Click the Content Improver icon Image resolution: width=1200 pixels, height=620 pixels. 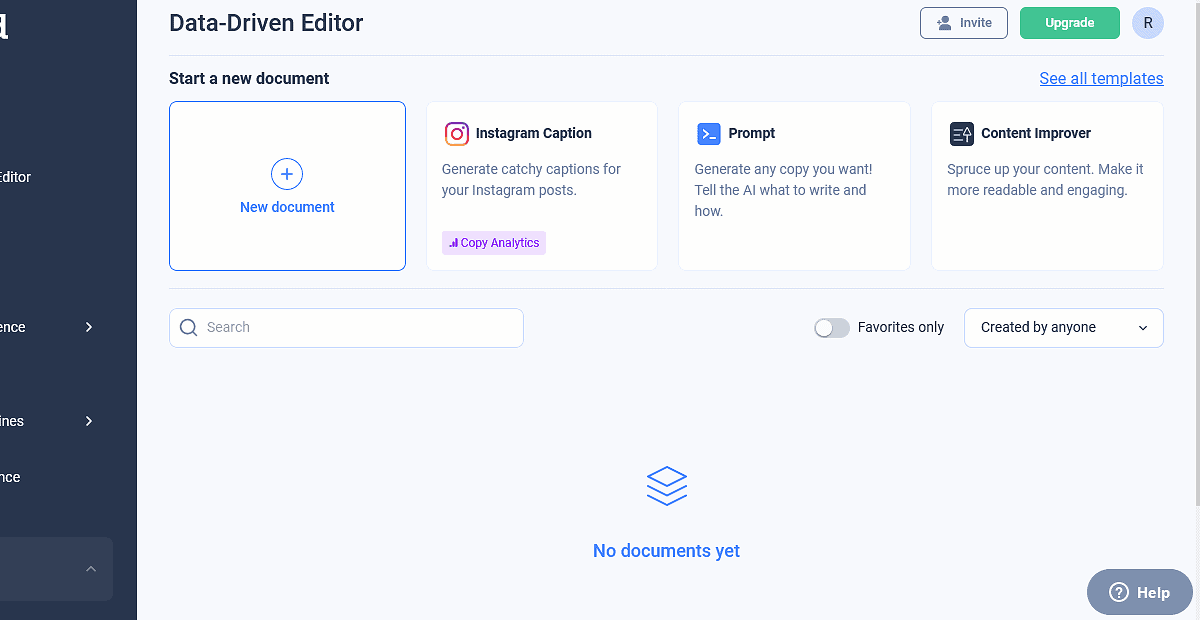click(962, 134)
